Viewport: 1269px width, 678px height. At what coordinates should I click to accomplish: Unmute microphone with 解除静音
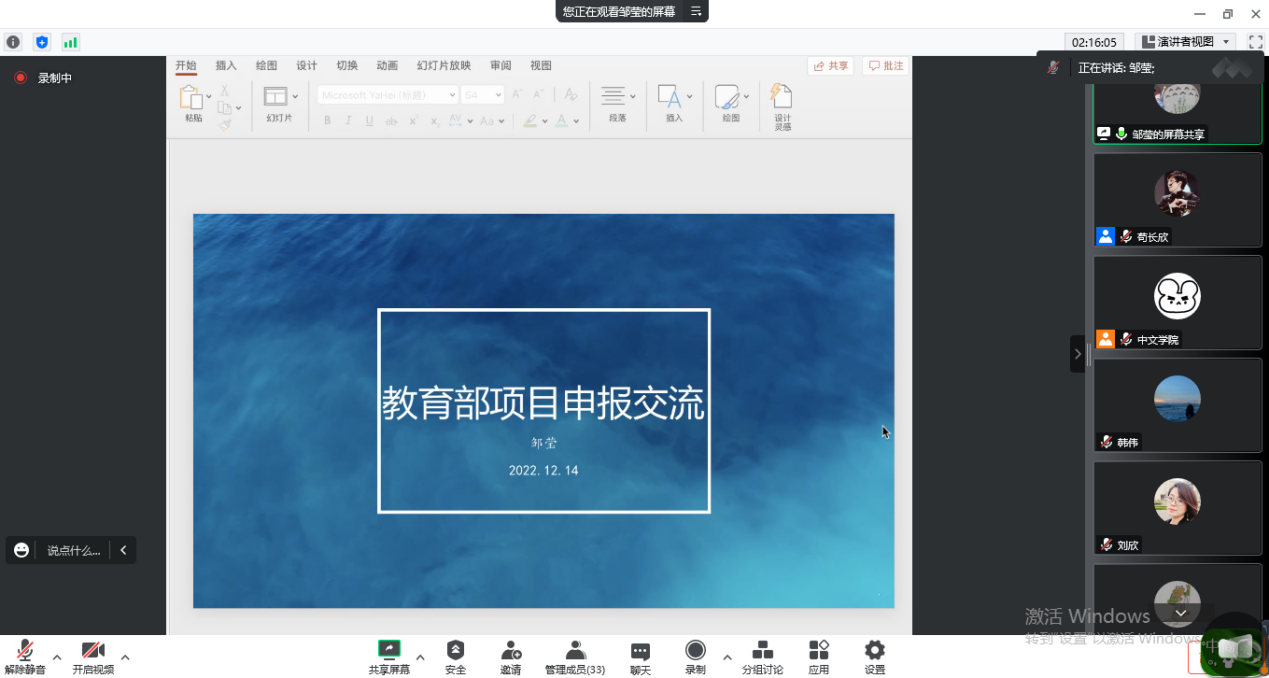[25, 652]
